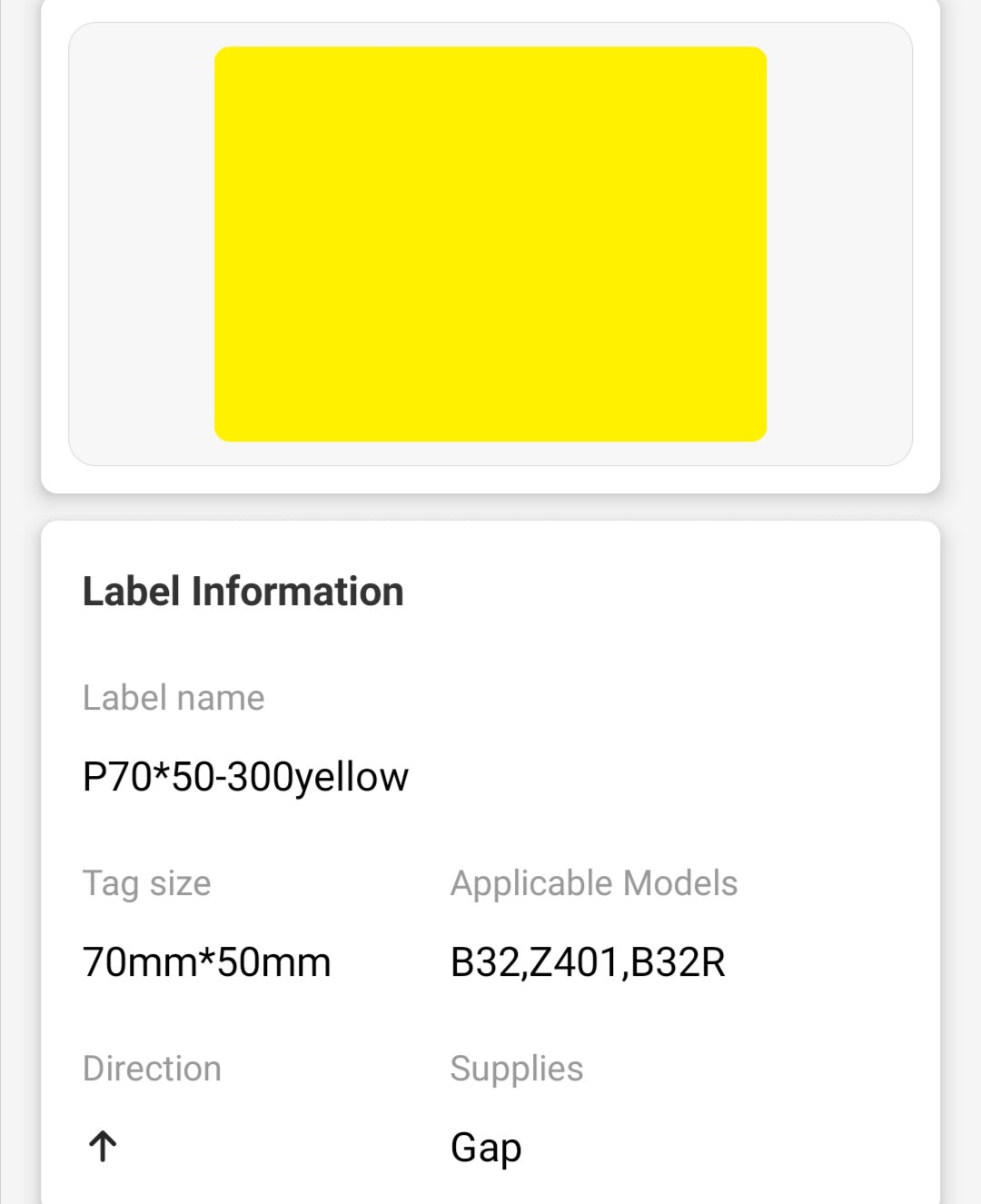Open the Supplies option showing Gap
The image size is (981, 1204).
(x=486, y=1147)
